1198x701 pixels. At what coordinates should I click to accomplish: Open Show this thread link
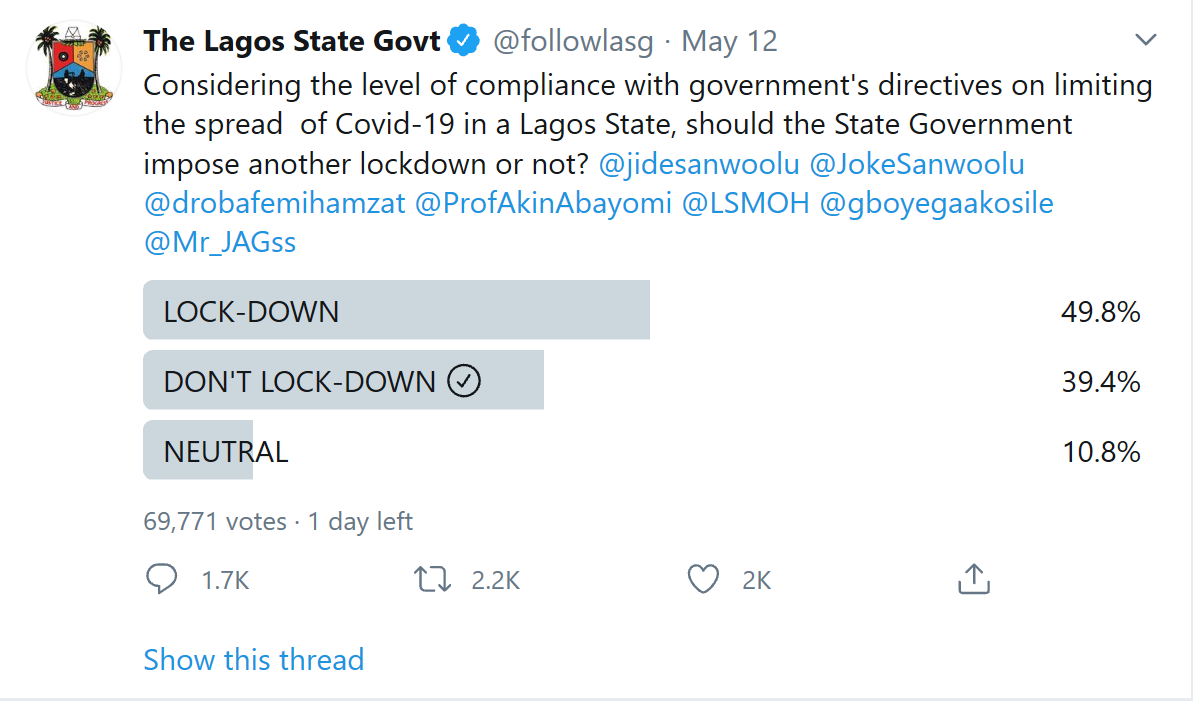[x=253, y=660]
